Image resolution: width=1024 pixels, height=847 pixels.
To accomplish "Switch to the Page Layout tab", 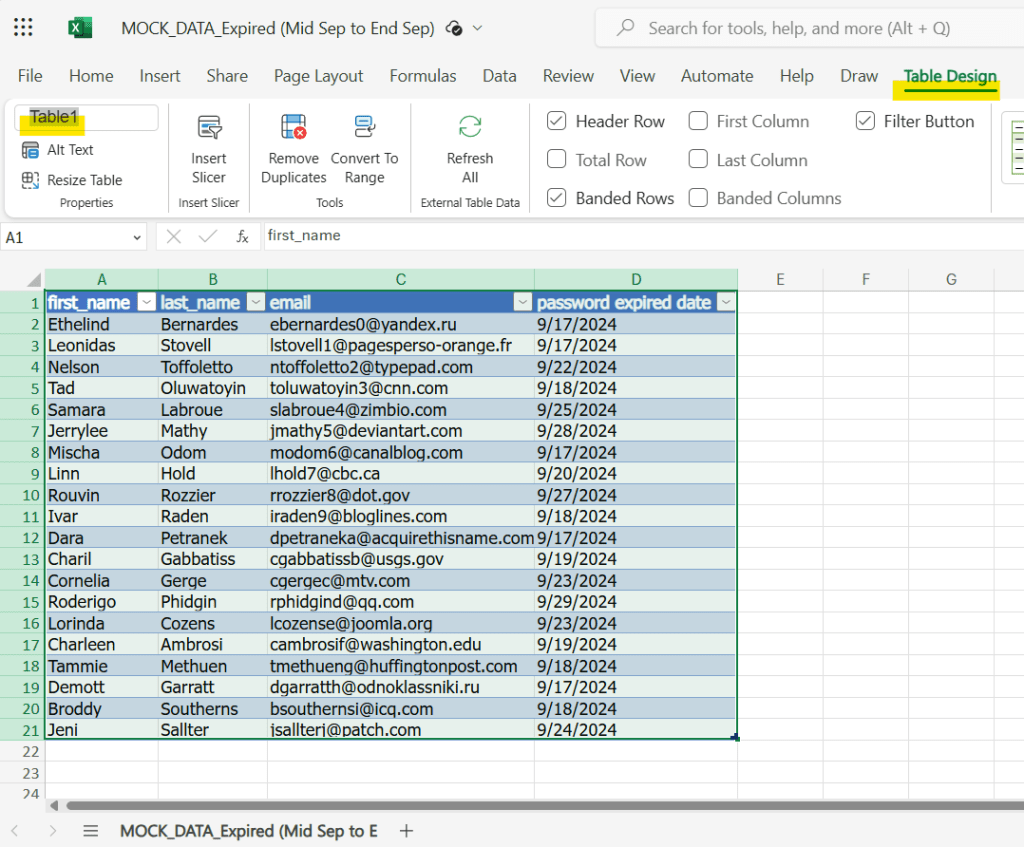I will click(318, 76).
